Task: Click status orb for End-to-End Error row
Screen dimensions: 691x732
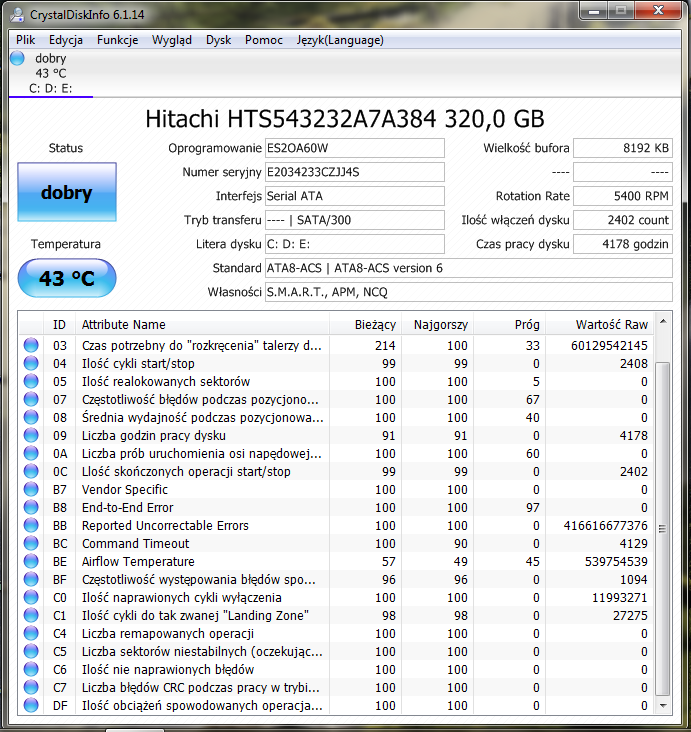Action: 31,507
